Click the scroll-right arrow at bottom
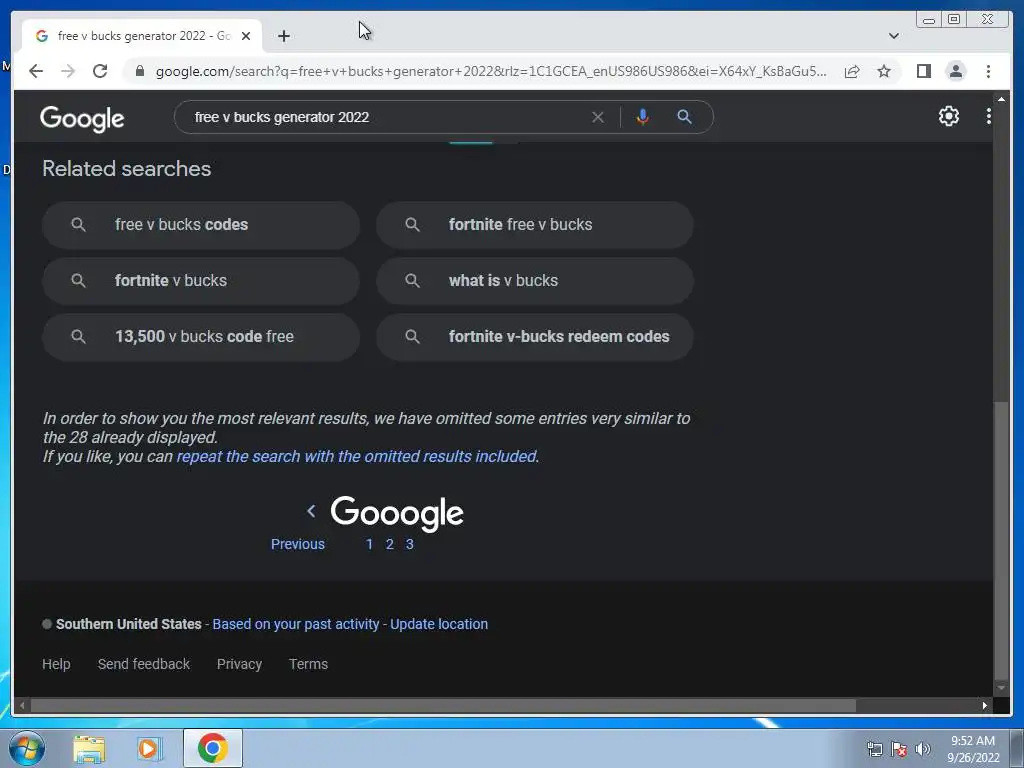Image resolution: width=1024 pixels, height=768 pixels. 985,705
